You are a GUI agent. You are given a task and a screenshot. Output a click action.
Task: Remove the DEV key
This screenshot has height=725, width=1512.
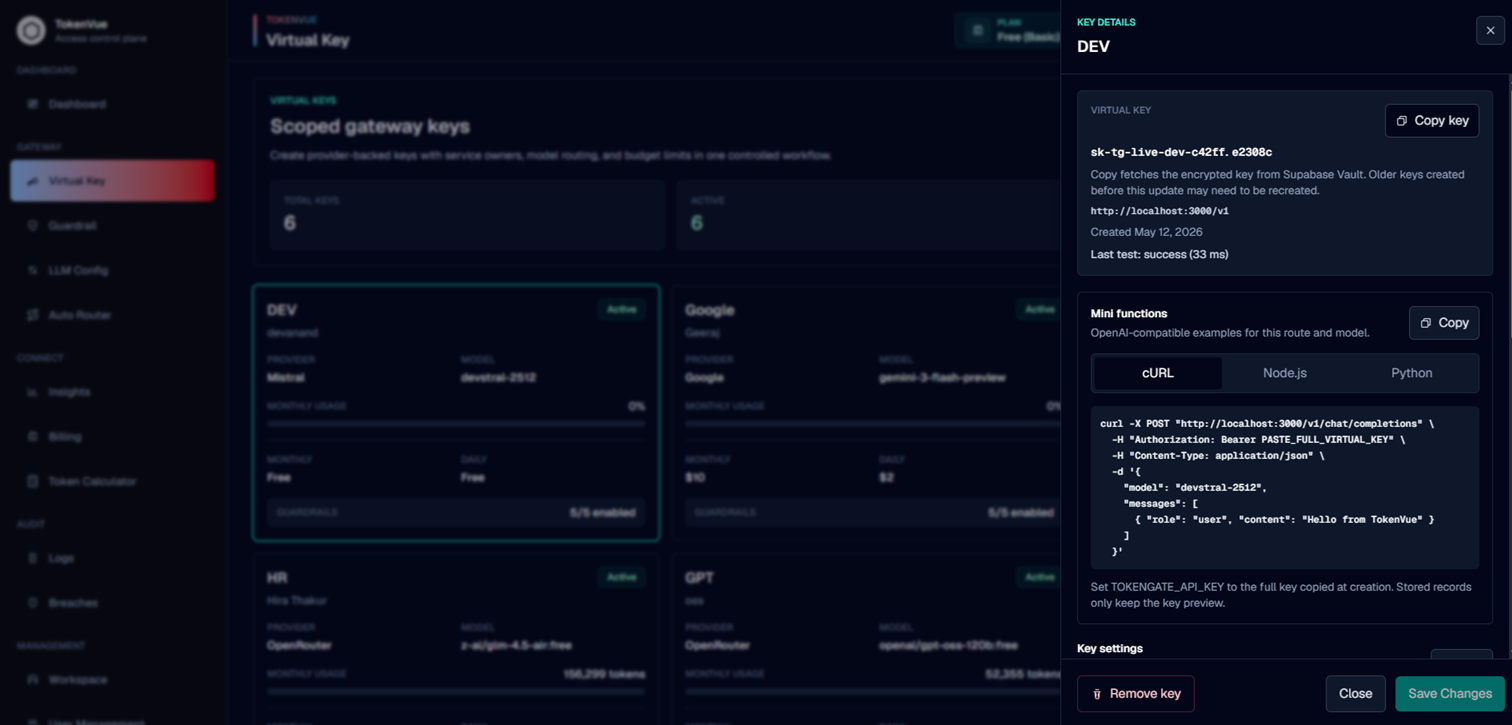coord(1136,694)
